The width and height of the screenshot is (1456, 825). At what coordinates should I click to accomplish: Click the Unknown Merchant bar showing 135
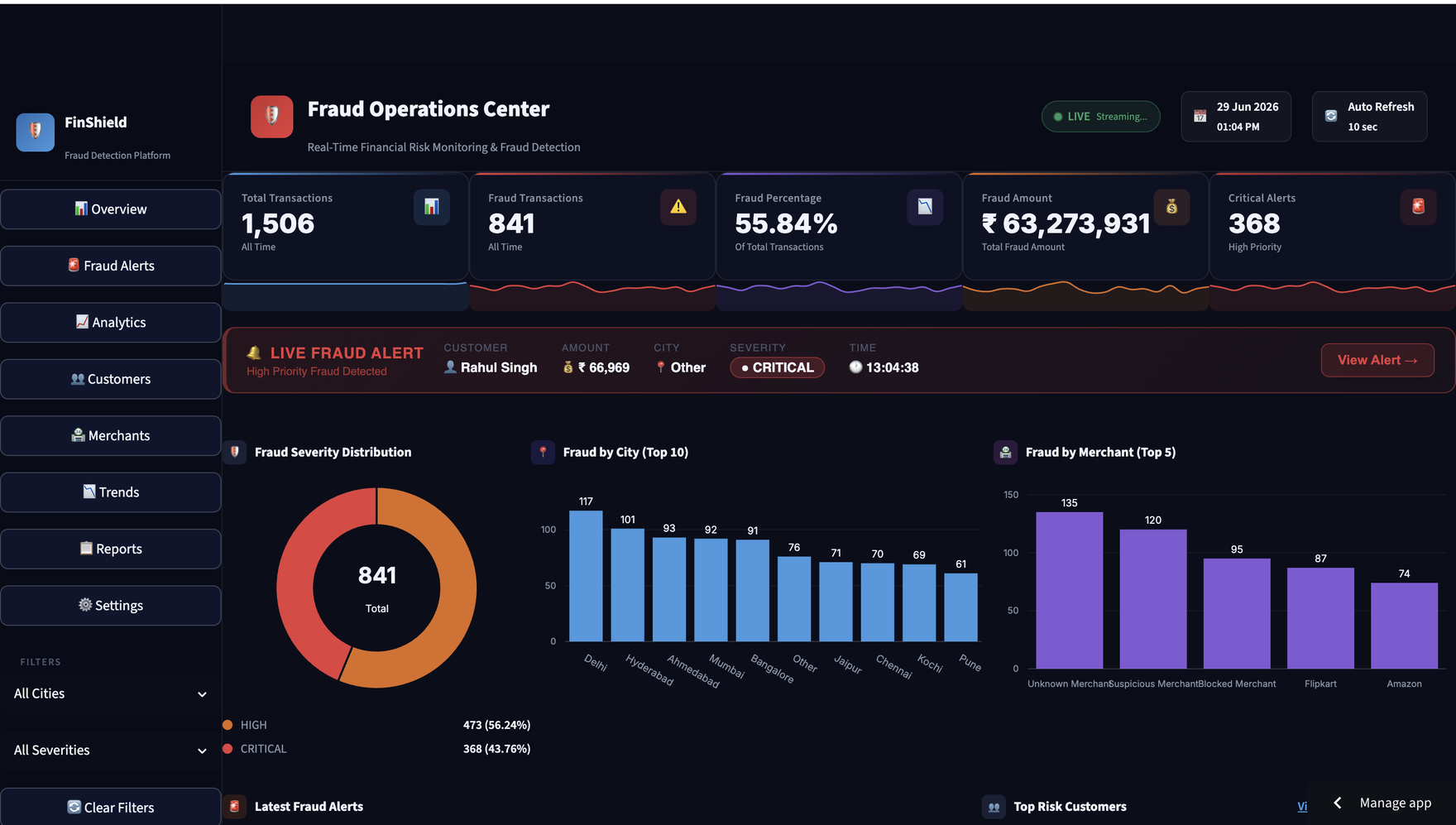(x=1069, y=590)
